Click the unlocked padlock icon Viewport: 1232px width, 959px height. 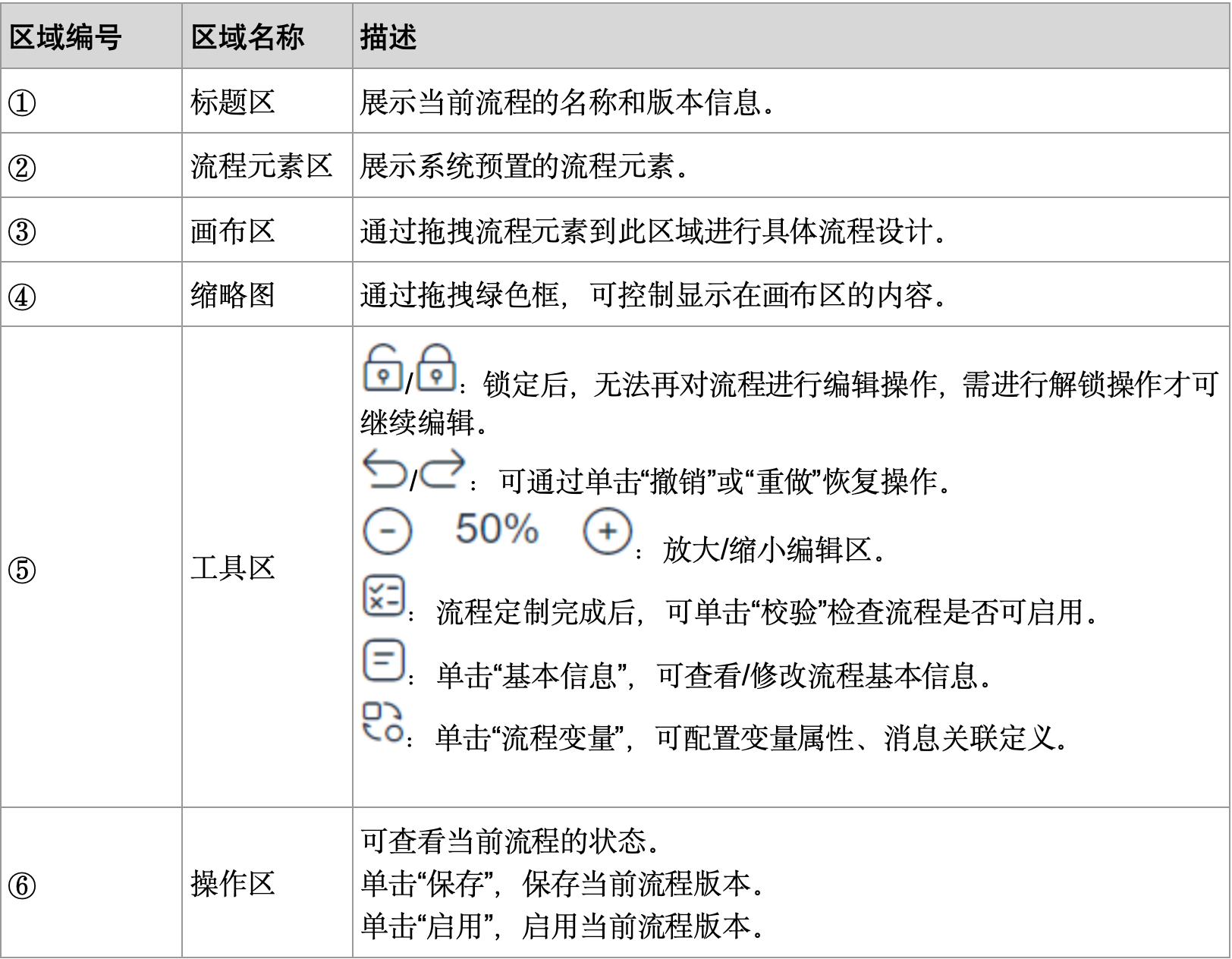pos(383,368)
